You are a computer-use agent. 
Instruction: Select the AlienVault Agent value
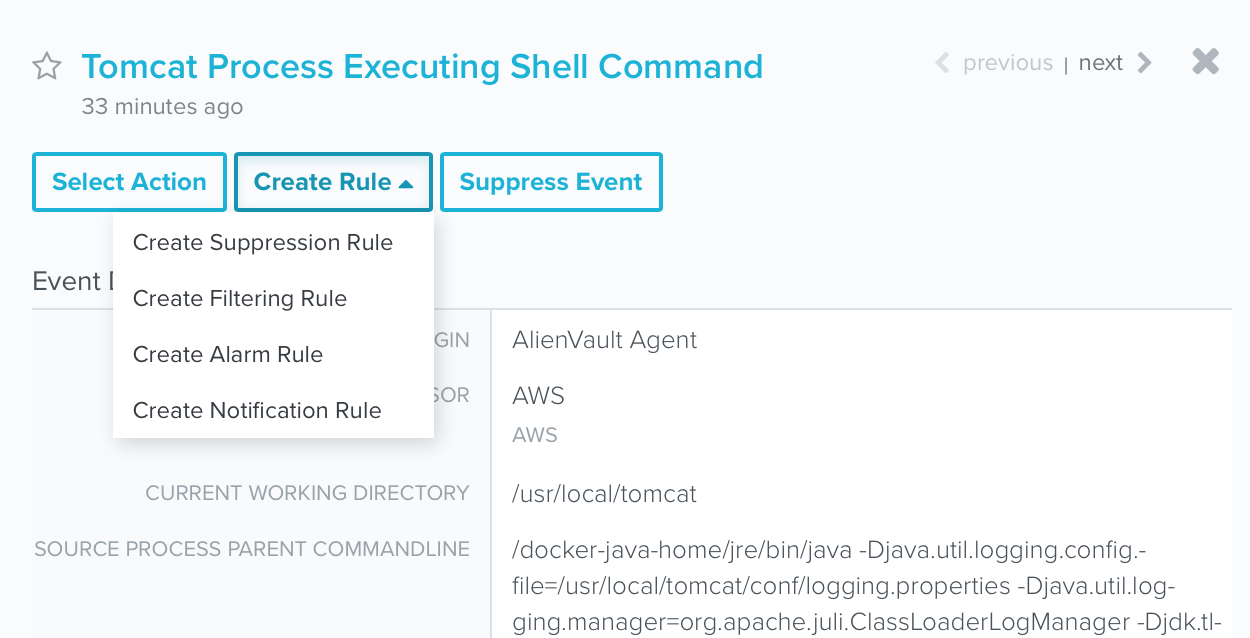(605, 340)
